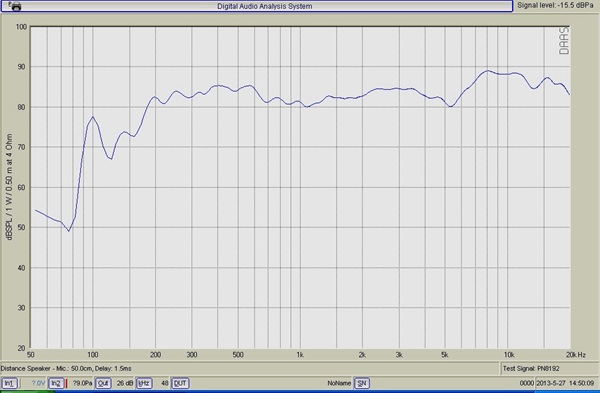Click the 0000 serial number value
The image size is (600, 393).
pyautogui.click(x=527, y=383)
